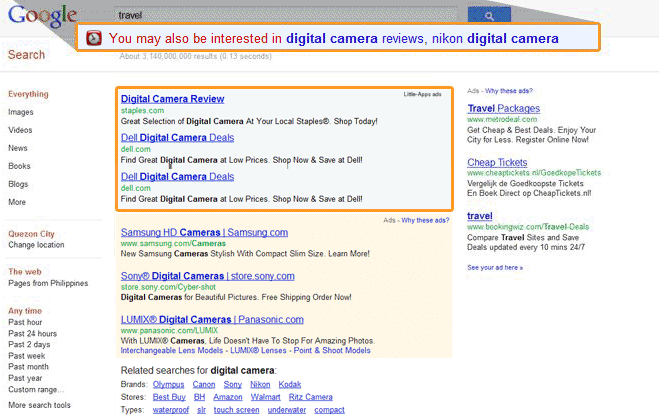Open LUMIX Lenses sitelink
Screen dimensions: 659x416
(258, 350)
